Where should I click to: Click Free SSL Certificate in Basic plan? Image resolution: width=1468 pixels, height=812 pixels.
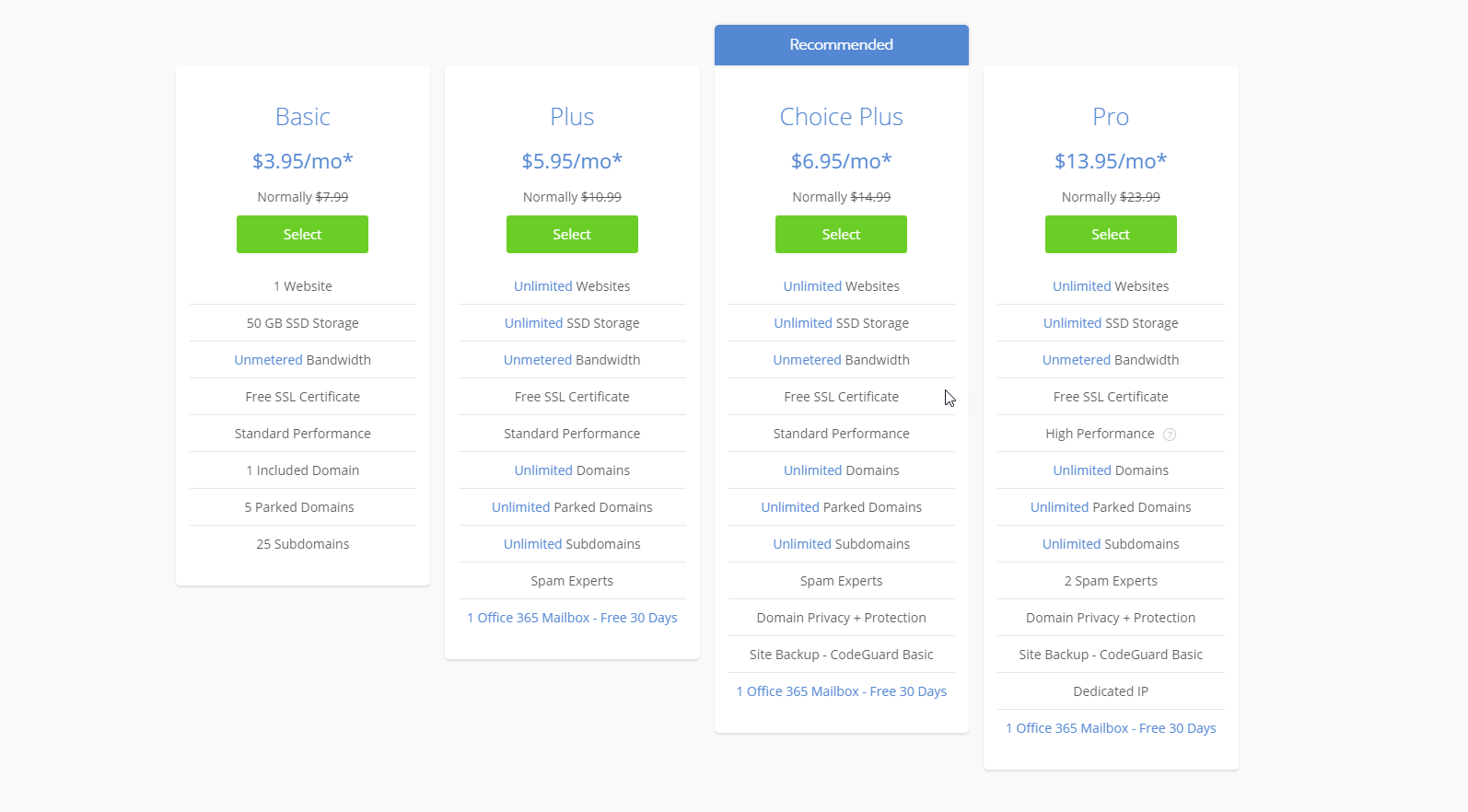pyautogui.click(x=302, y=397)
